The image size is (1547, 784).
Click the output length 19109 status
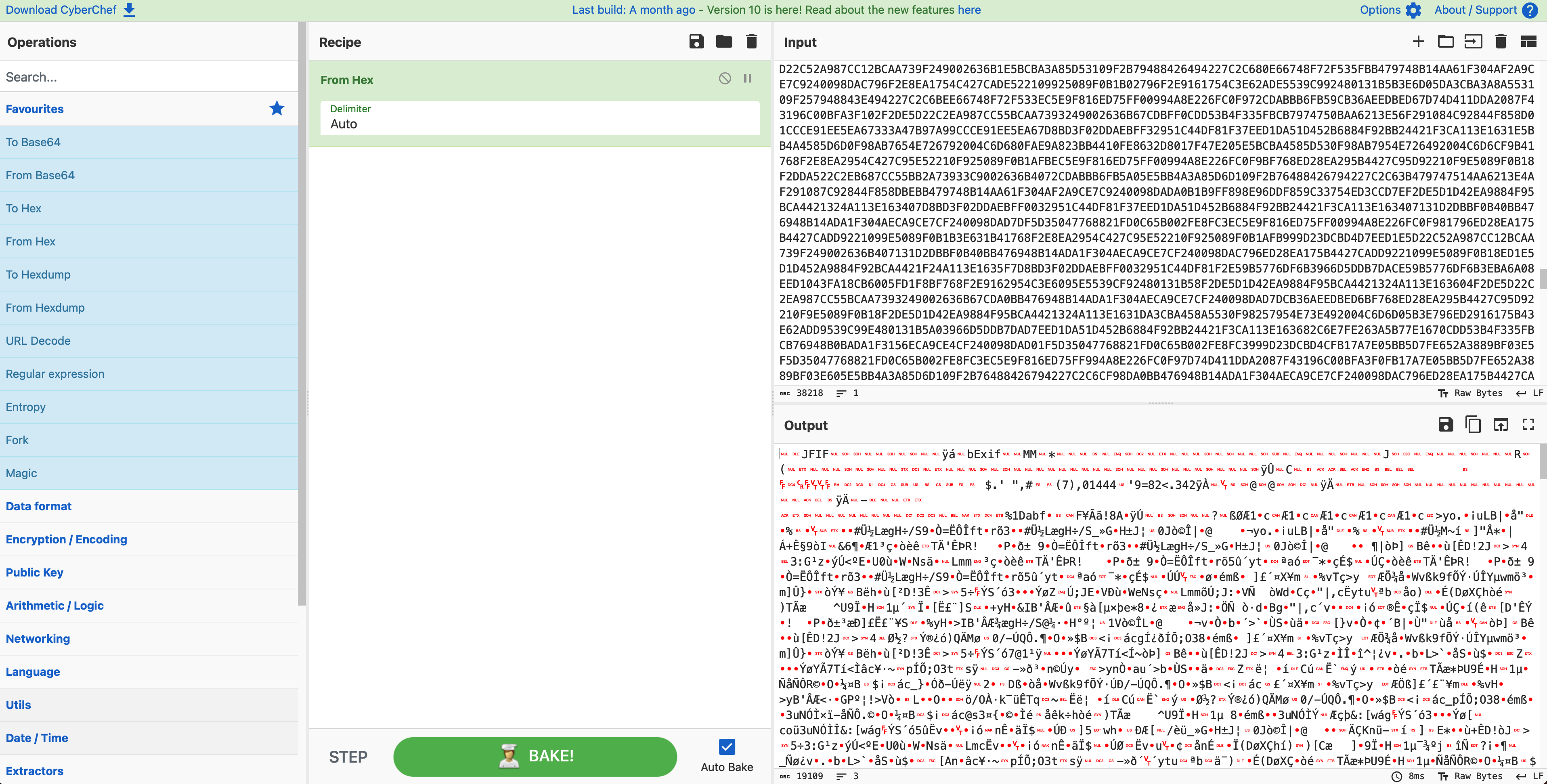pyautogui.click(x=802, y=776)
